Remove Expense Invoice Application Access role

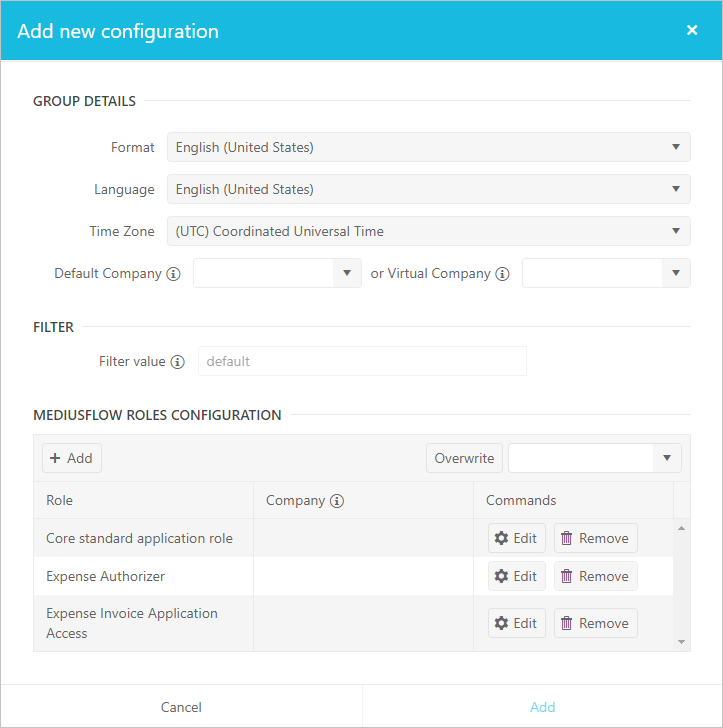point(595,623)
